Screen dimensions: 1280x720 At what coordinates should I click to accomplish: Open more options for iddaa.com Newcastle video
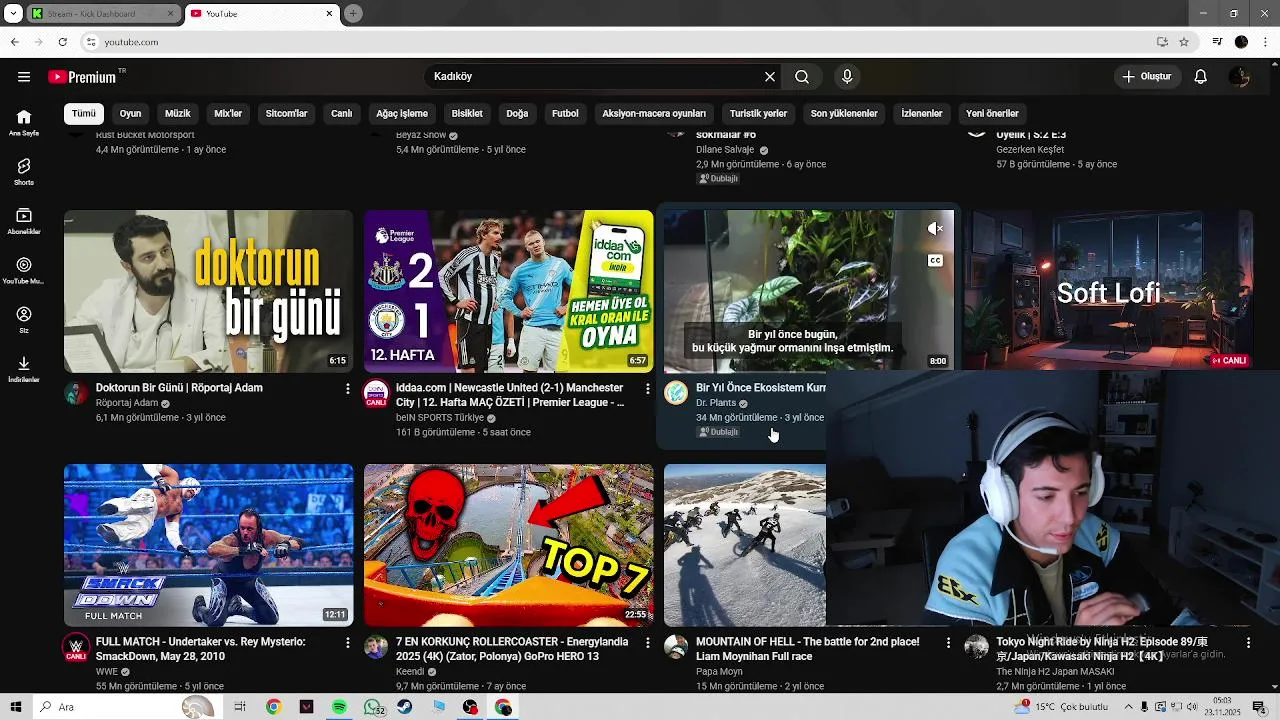[648, 388]
